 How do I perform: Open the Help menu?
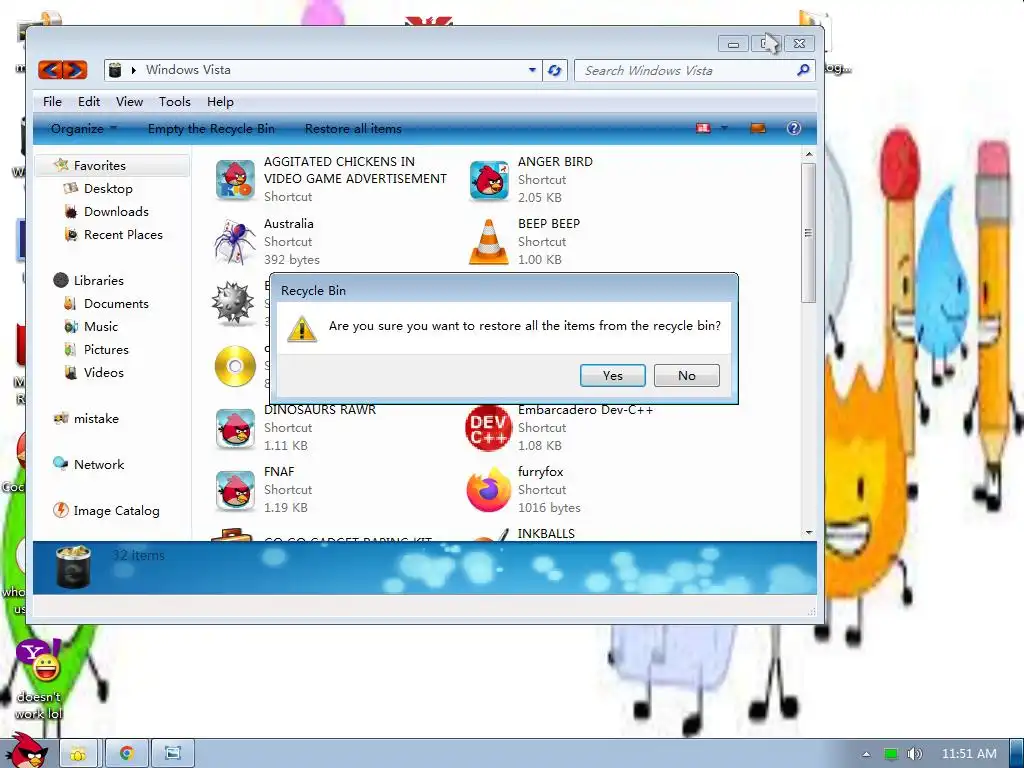pos(220,101)
